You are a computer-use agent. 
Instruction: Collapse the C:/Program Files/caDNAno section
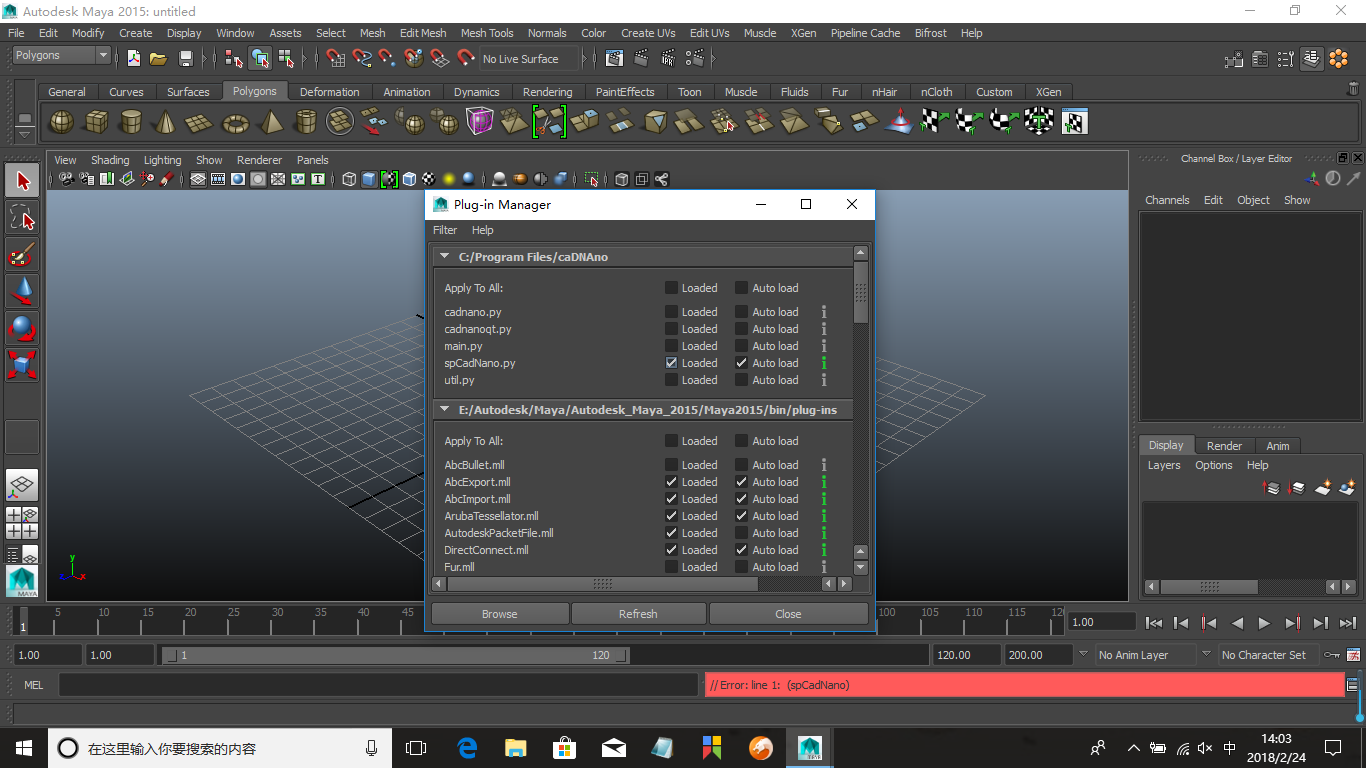pos(445,257)
